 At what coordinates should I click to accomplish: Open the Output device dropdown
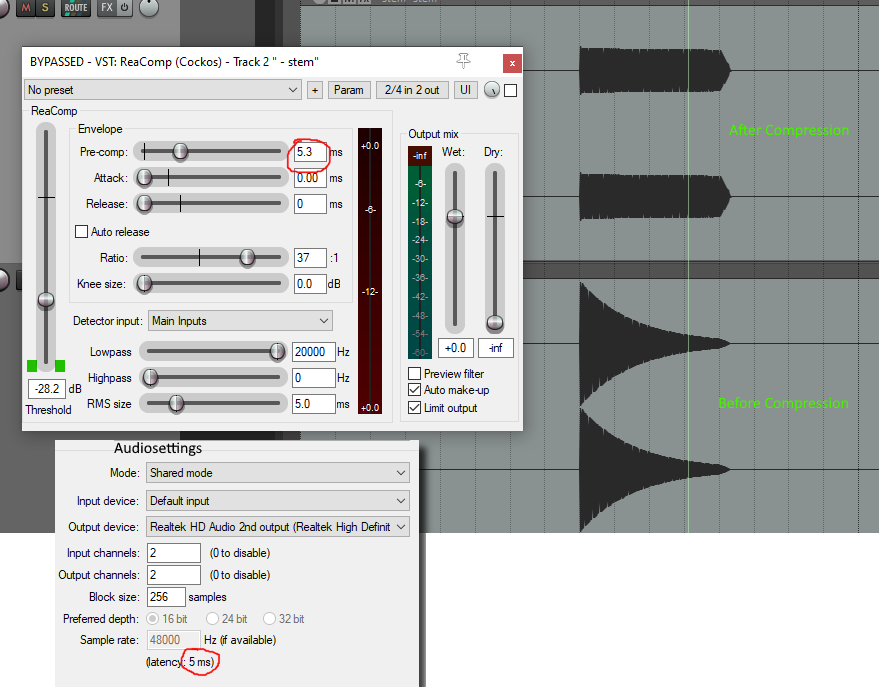click(278, 527)
